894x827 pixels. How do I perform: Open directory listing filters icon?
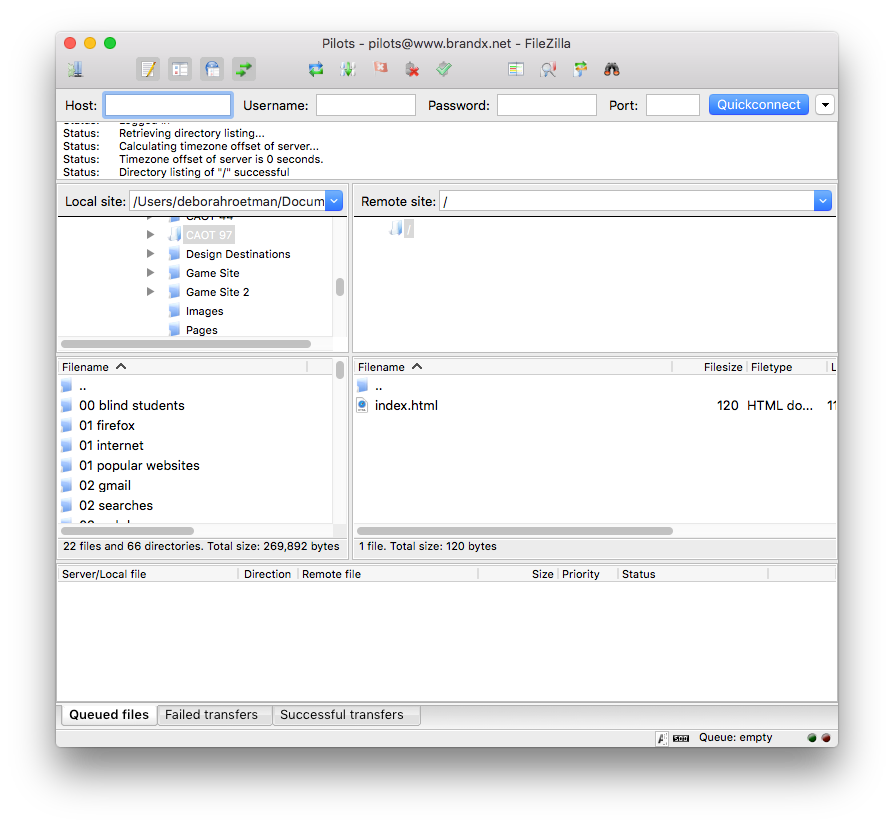coord(516,70)
